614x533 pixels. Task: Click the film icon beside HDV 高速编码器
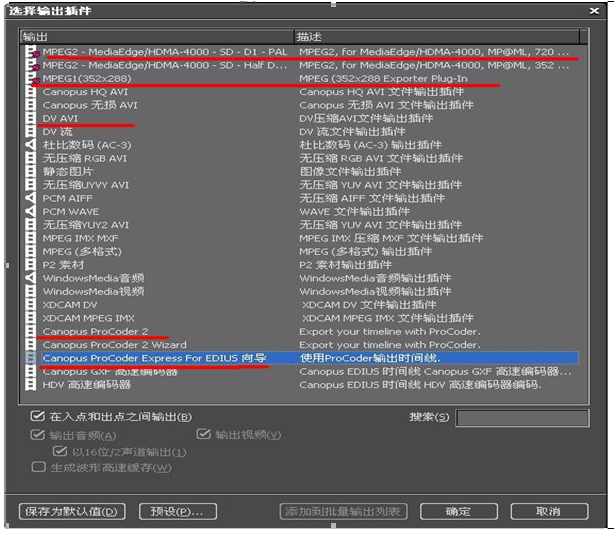[30, 385]
